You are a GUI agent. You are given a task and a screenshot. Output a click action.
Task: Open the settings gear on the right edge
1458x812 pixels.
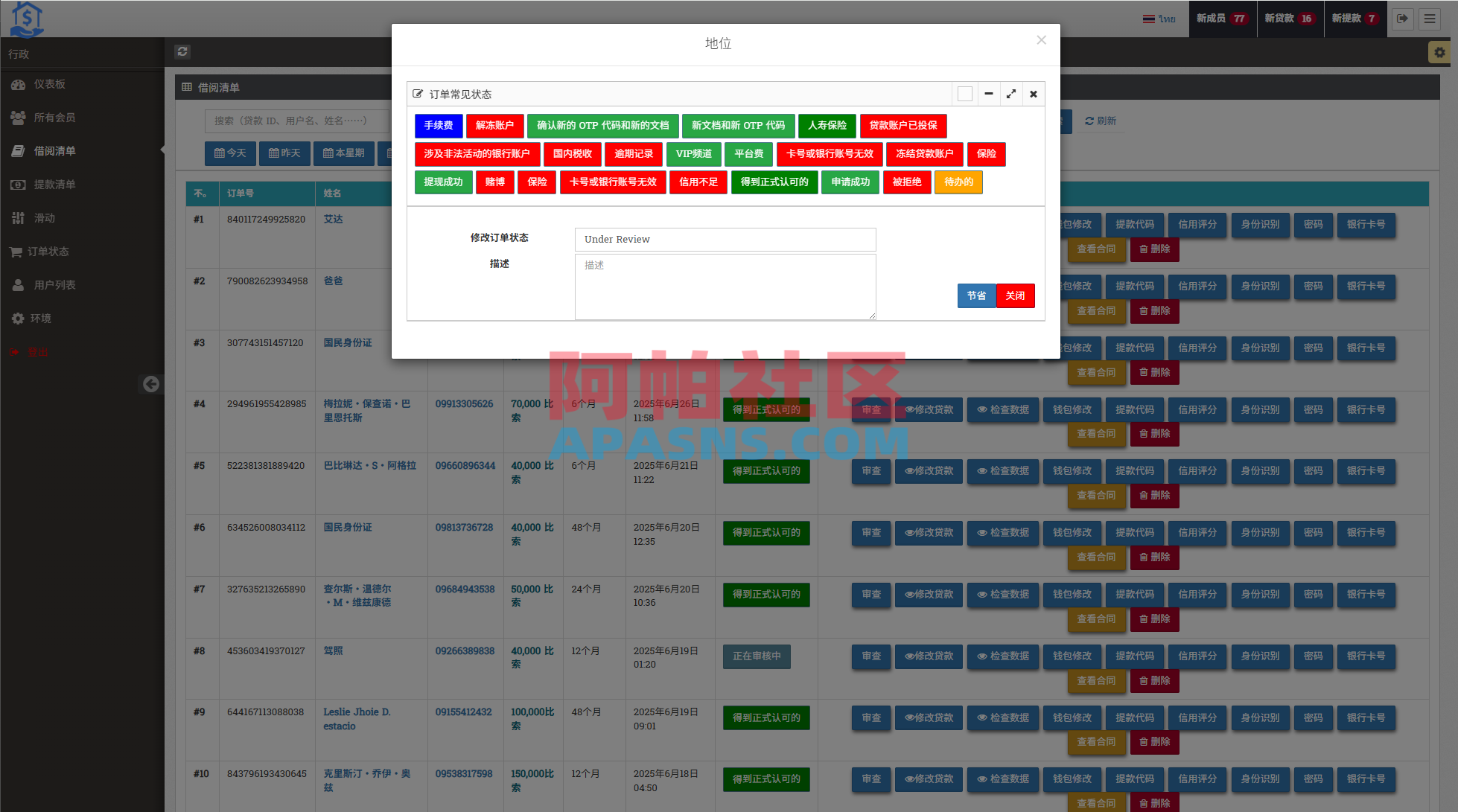(x=1439, y=52)
